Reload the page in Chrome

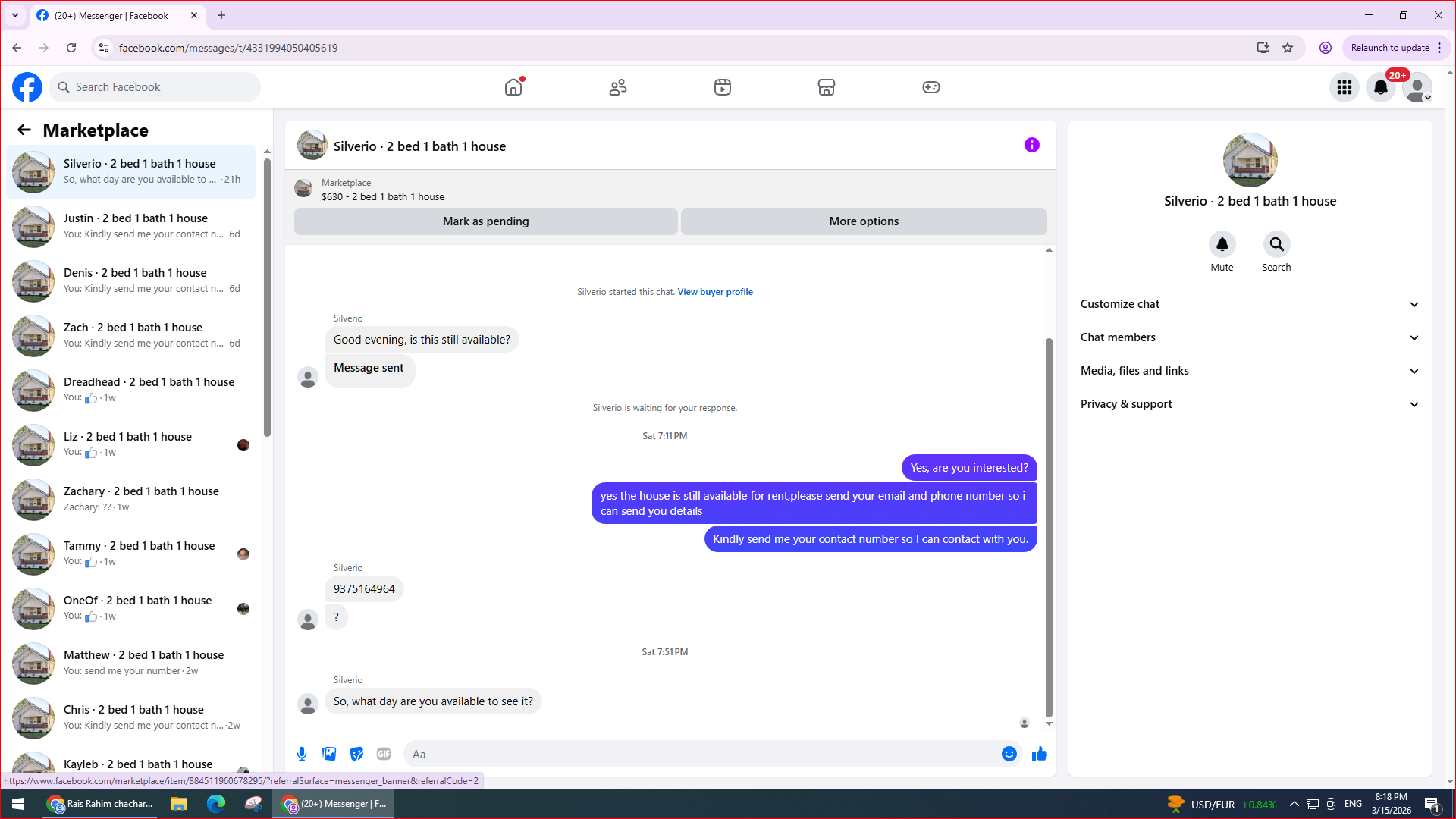[71, 48]
